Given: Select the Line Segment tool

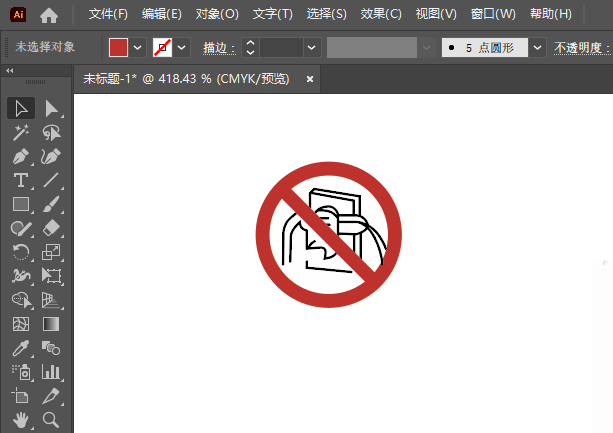Looking at the screenshot, I should pos(51,181).
